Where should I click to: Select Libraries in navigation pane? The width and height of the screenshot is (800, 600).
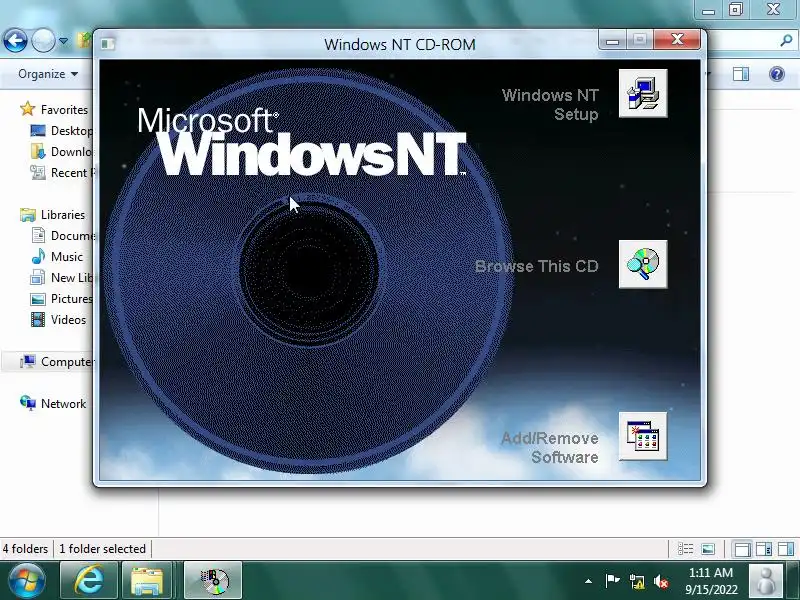click(53, 214)
